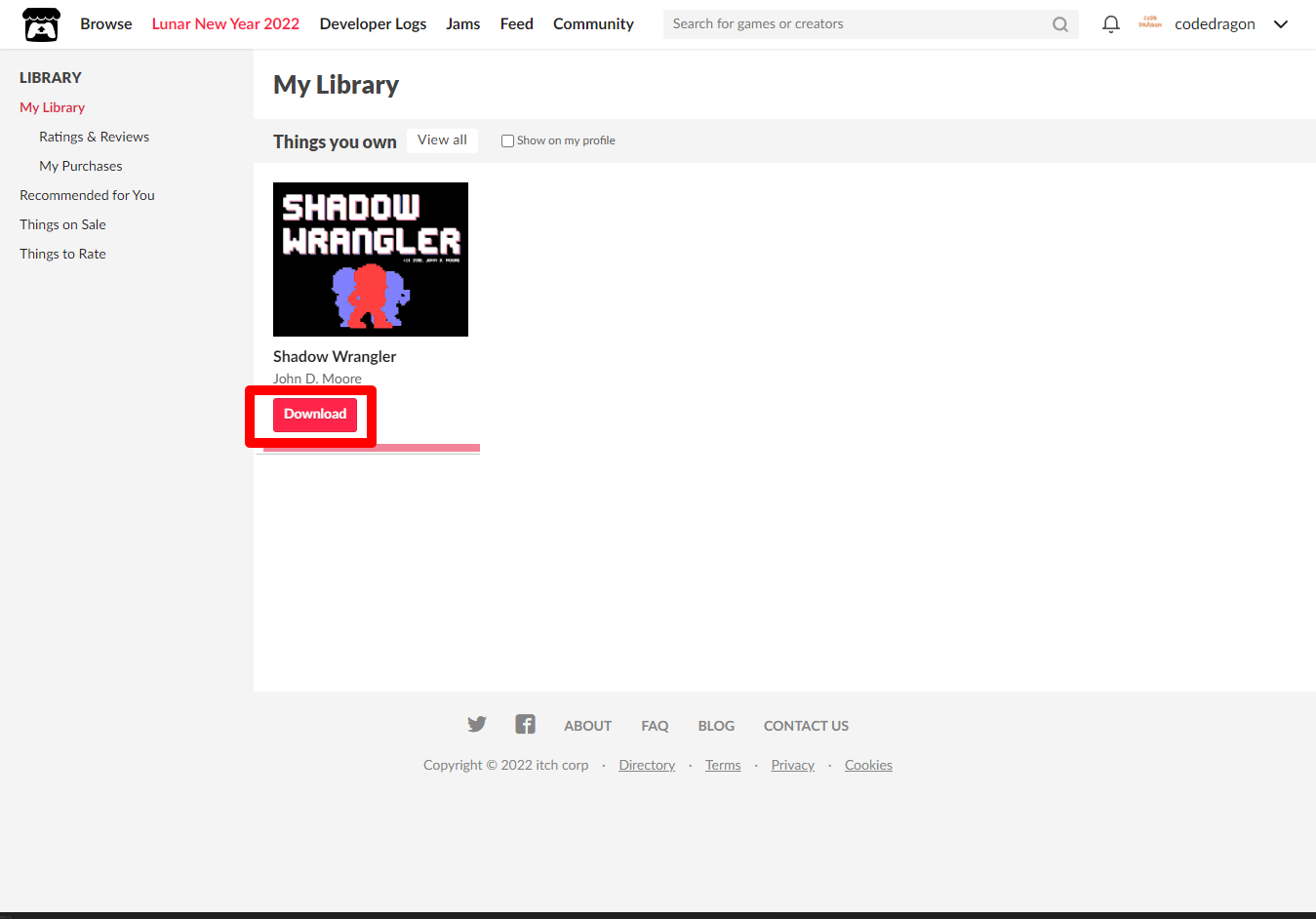Open the Shadow Wrangler cover thumbnail

[371, 260]
